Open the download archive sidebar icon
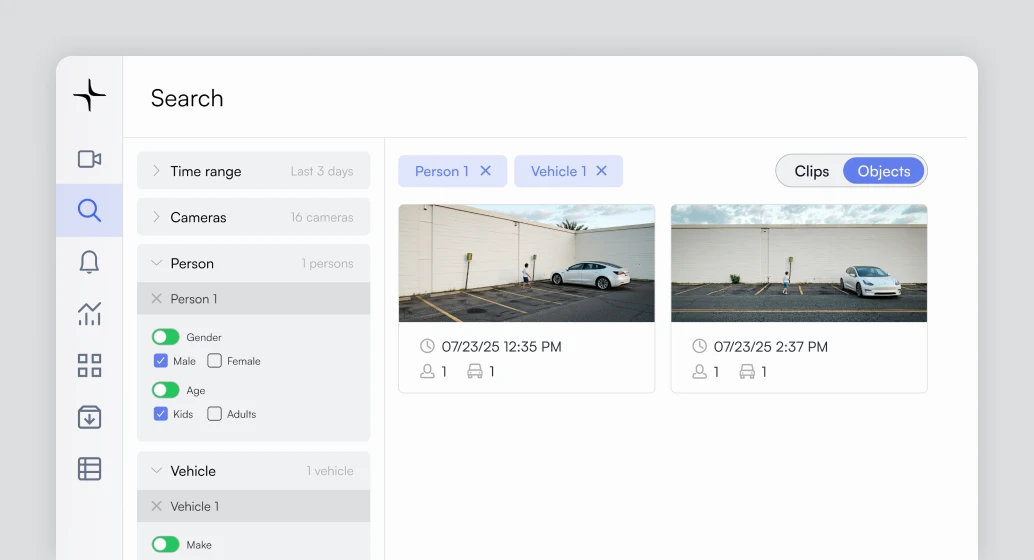Screen dimensions: 1034x560 pos(89,417)
